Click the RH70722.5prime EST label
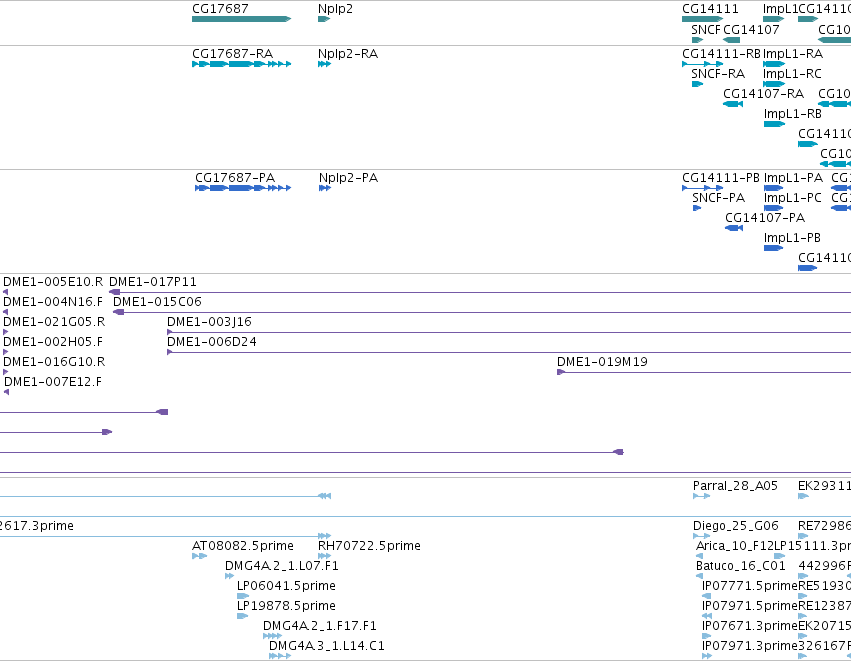 pos(370,546)
